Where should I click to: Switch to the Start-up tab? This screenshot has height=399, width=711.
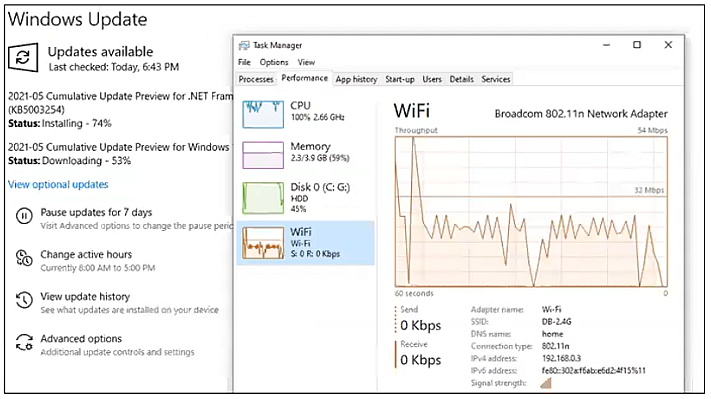click(x=399, y=79)
